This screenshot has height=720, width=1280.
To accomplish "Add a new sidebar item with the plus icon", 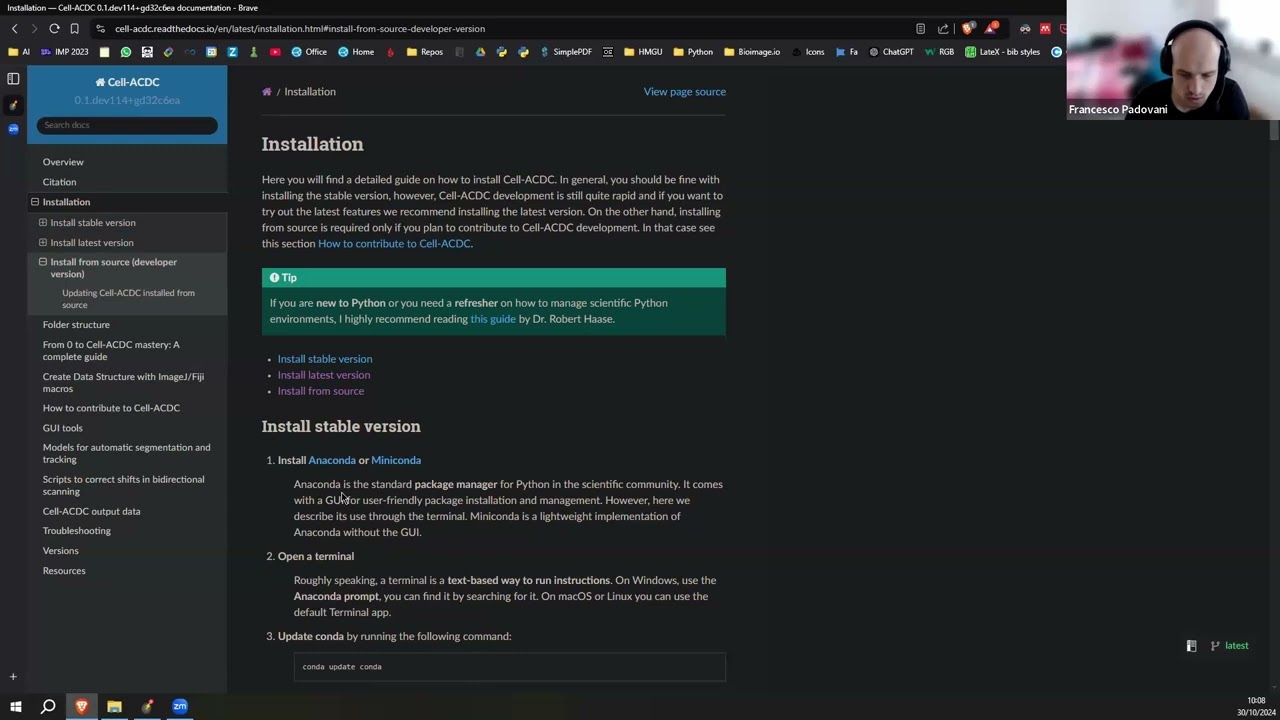I will (13, 677).
